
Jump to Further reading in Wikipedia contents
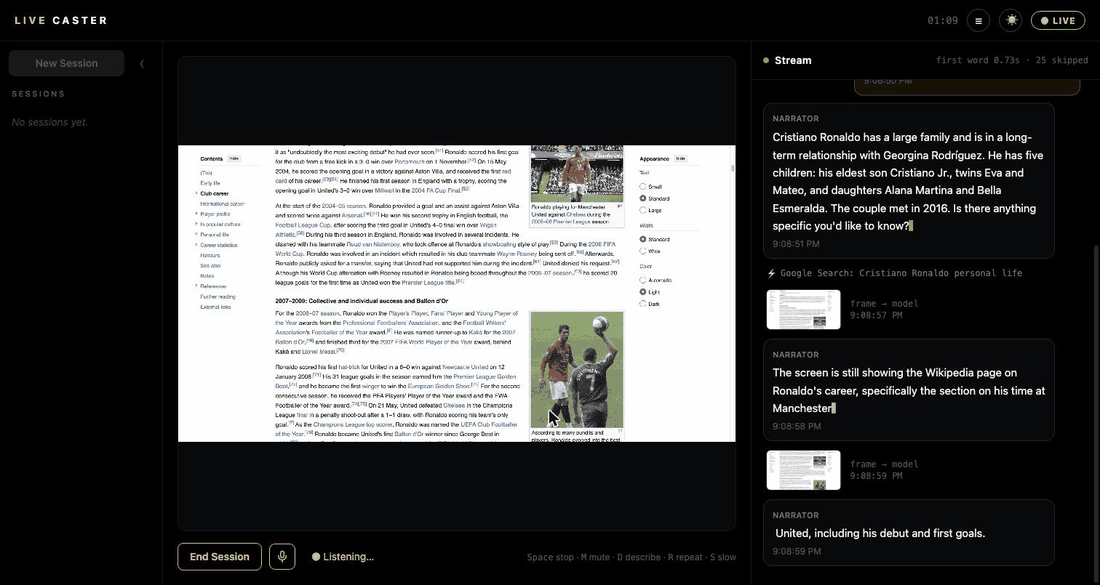(218, 297)
